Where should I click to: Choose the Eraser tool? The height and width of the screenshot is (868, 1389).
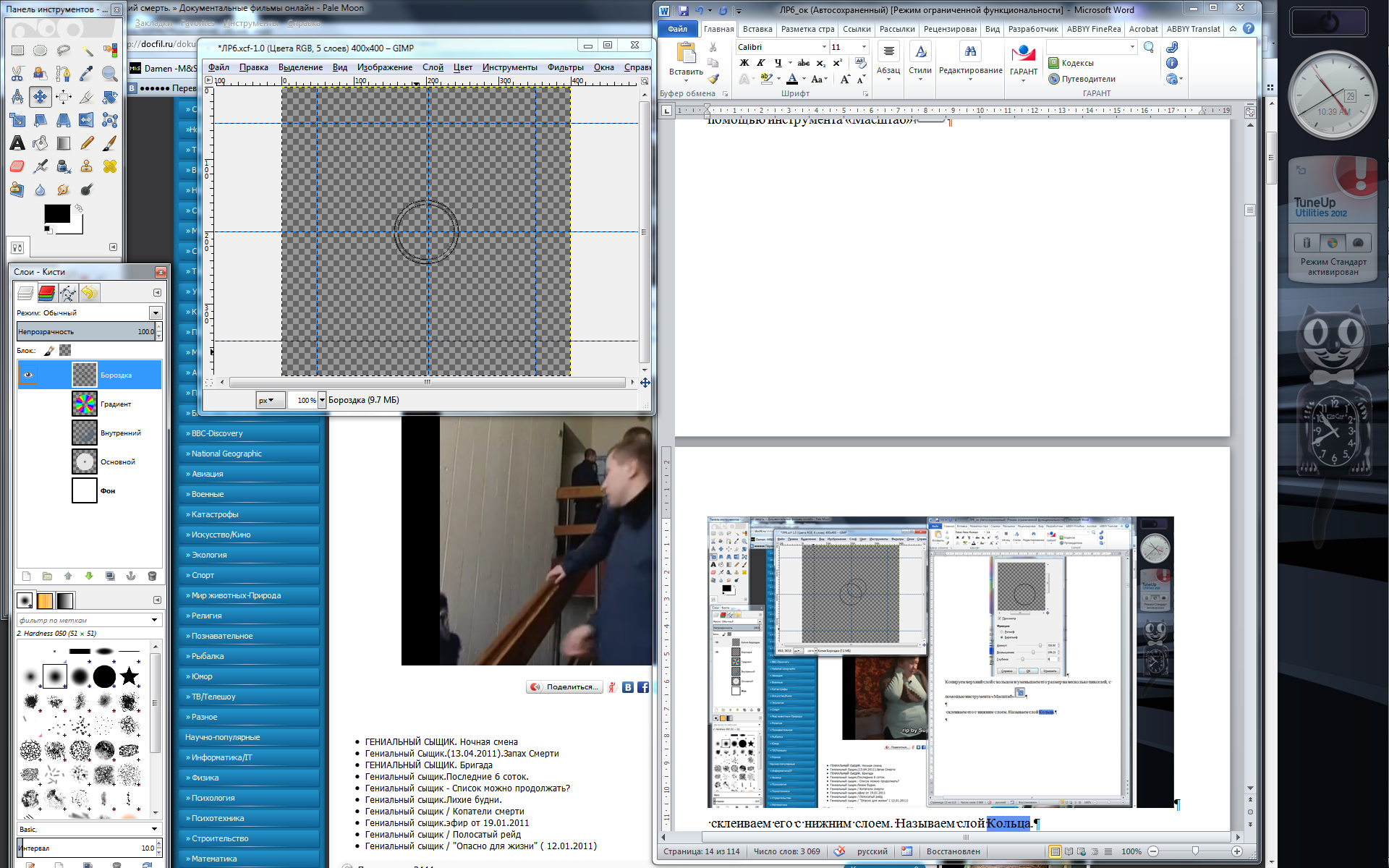[x=17, y=166]
